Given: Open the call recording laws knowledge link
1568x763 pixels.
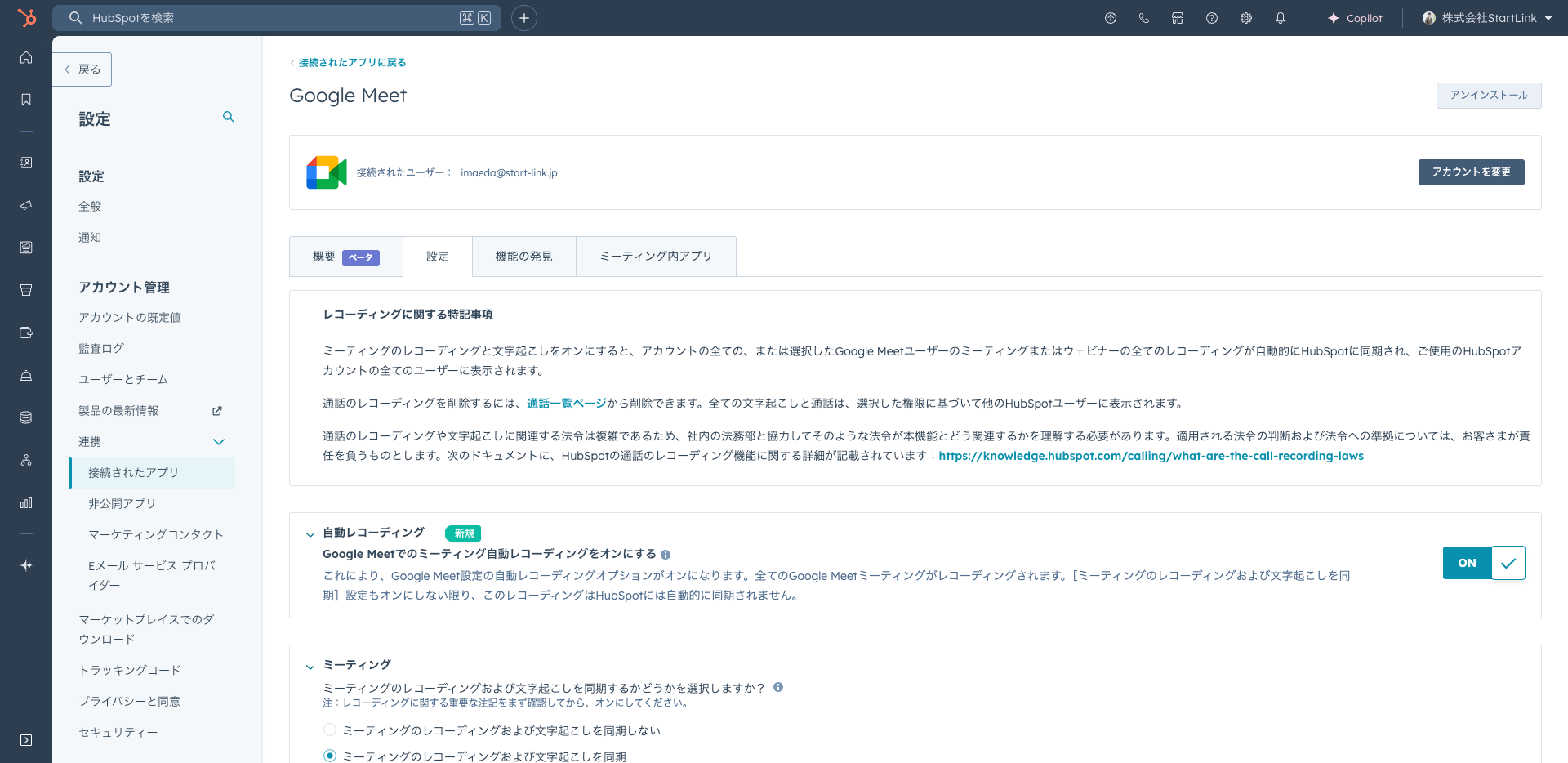Looking at the screenshot, I should [1151, 456].
